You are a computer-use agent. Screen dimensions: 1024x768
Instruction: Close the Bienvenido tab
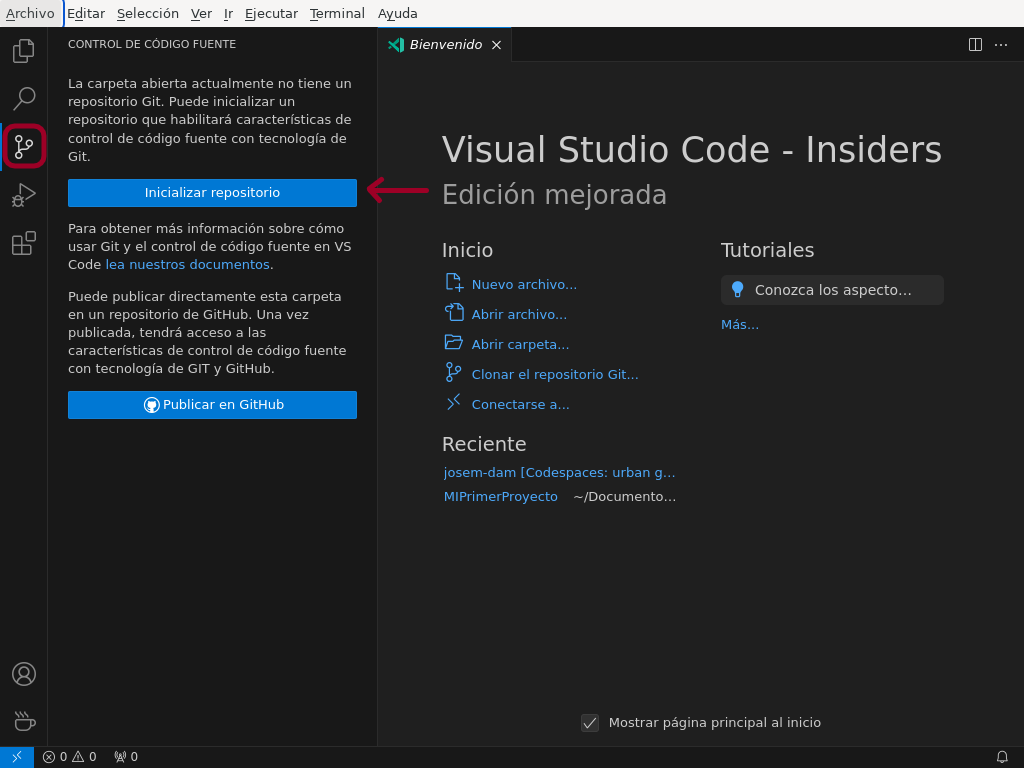tap(496, 44)
